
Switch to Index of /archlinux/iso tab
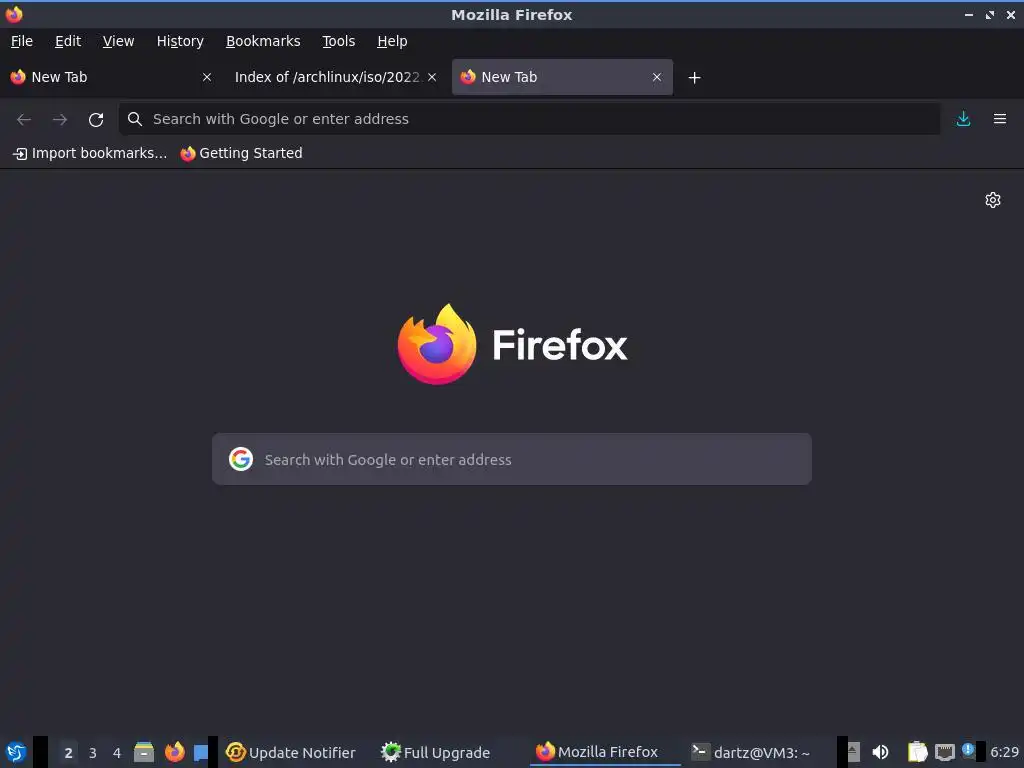click(334, 77)
